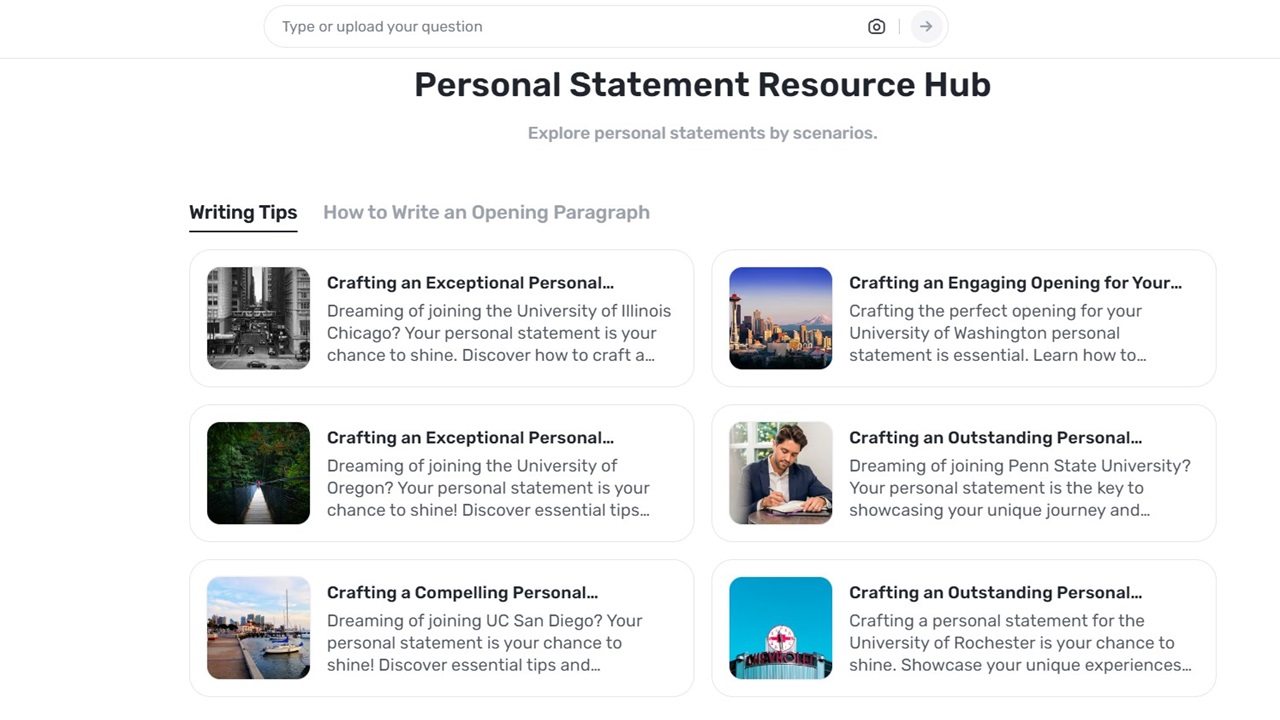This screenshot has width=1280, height=720.
Task: Open the Crafting an Engaging Opening article
Action: coord(1015,283)
